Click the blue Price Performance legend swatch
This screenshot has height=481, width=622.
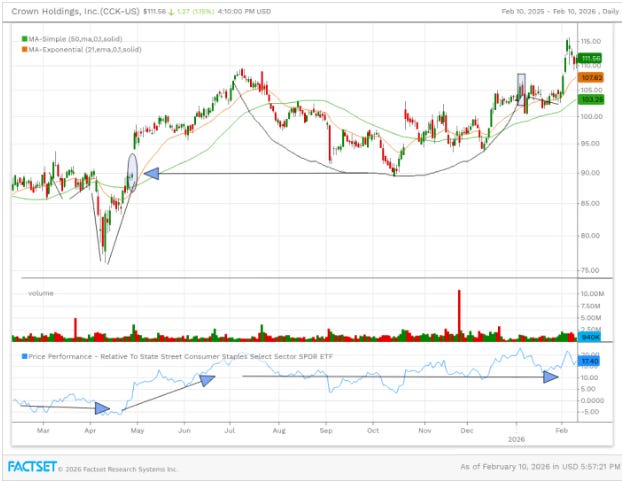pyautogui.click(x=24, y=356)
